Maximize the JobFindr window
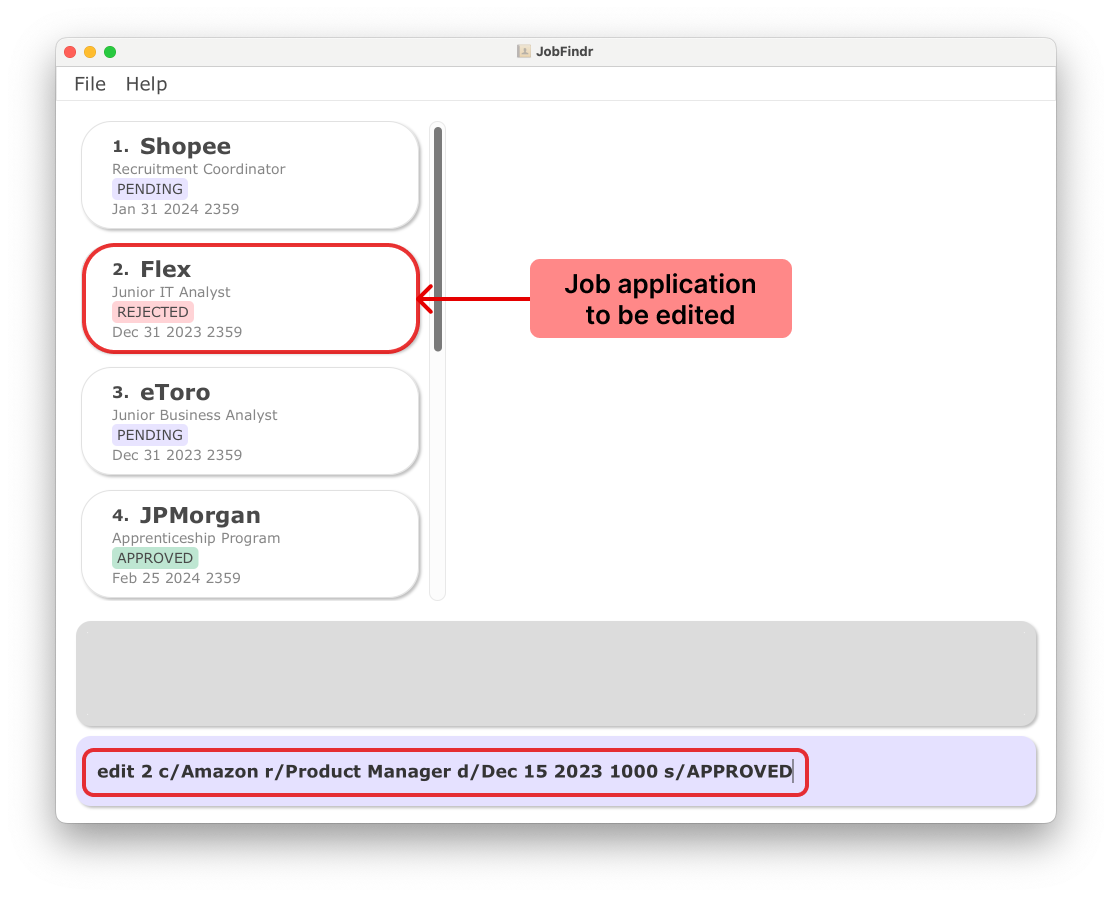The width and height of the screenshot is (1112, 897). pos(110,52)
